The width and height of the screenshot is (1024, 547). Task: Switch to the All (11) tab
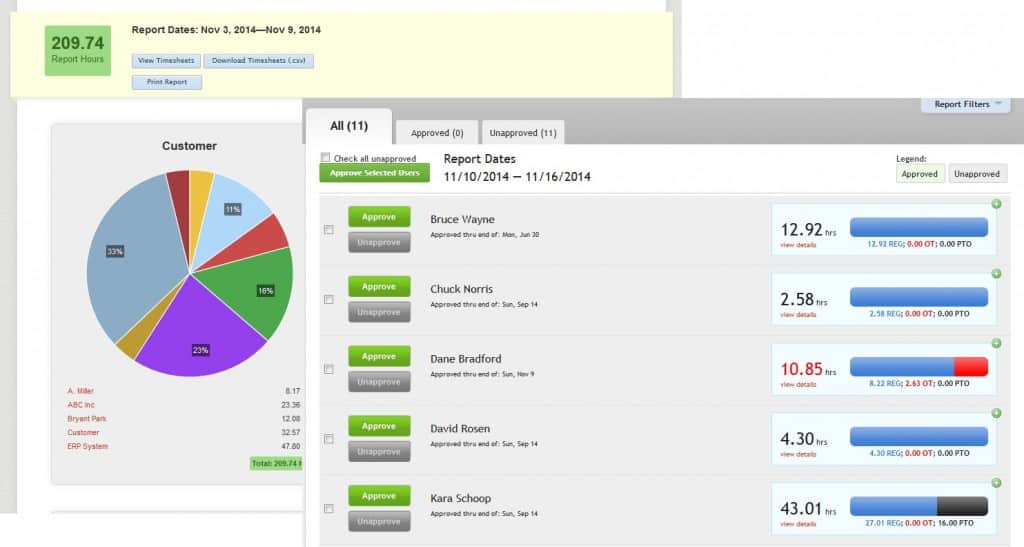[349, 126]
